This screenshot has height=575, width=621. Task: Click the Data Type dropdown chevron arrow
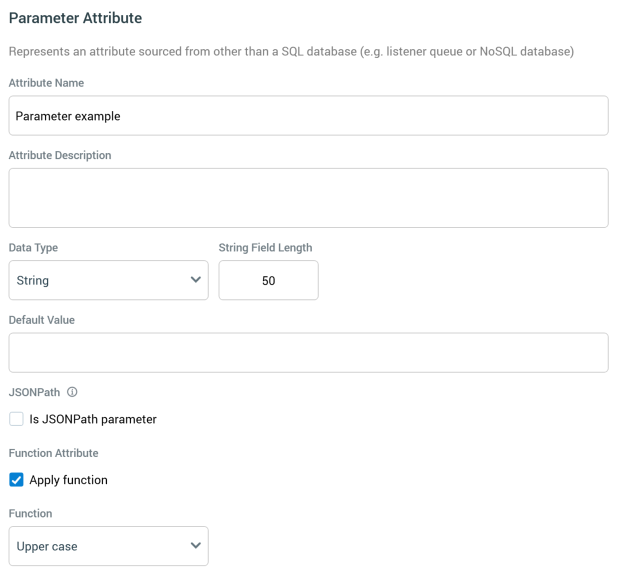point(195,280)
